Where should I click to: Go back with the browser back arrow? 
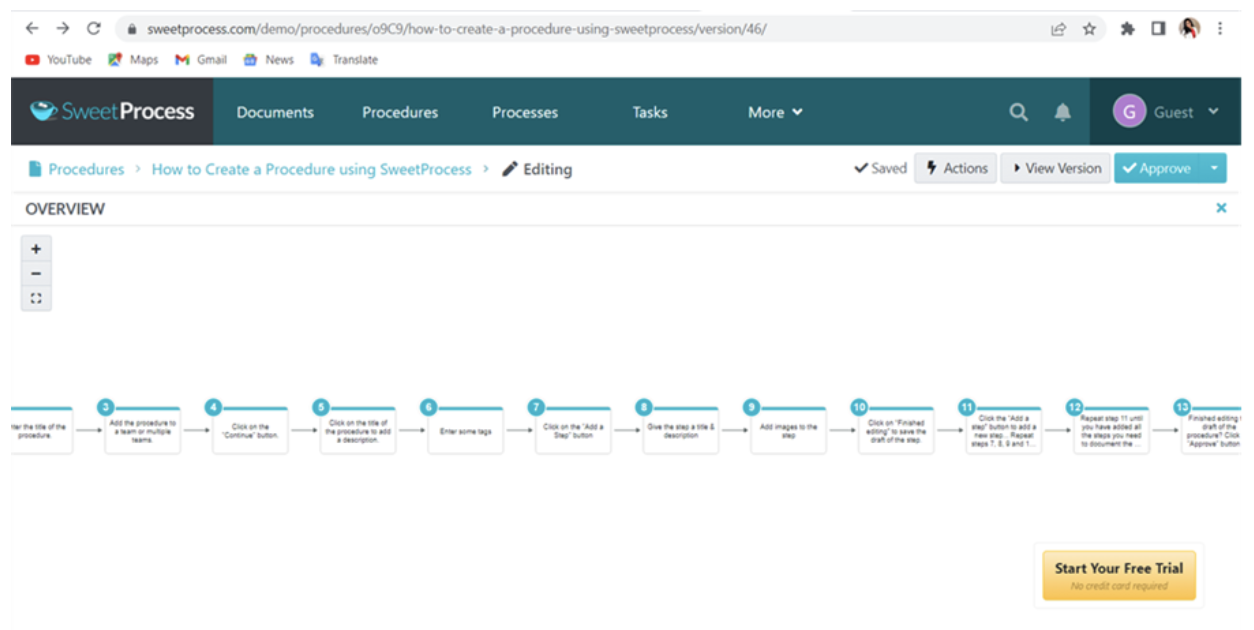[32, 29]
